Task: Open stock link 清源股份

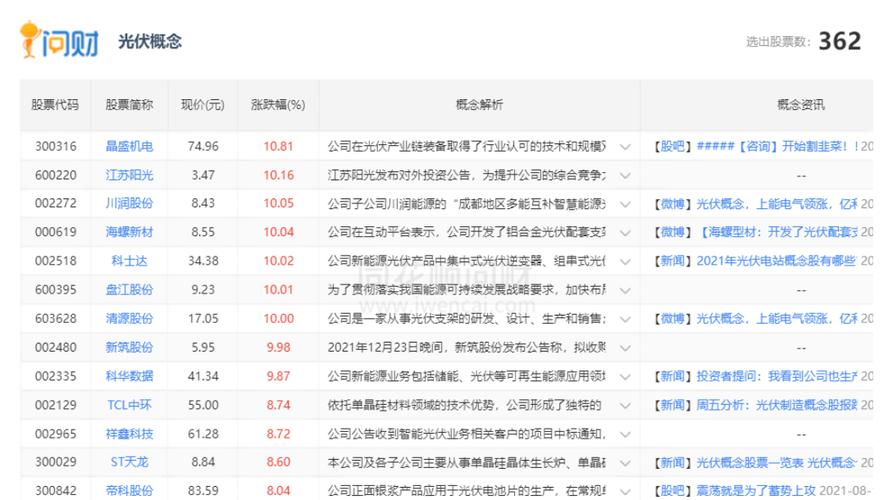Action: 129,318
